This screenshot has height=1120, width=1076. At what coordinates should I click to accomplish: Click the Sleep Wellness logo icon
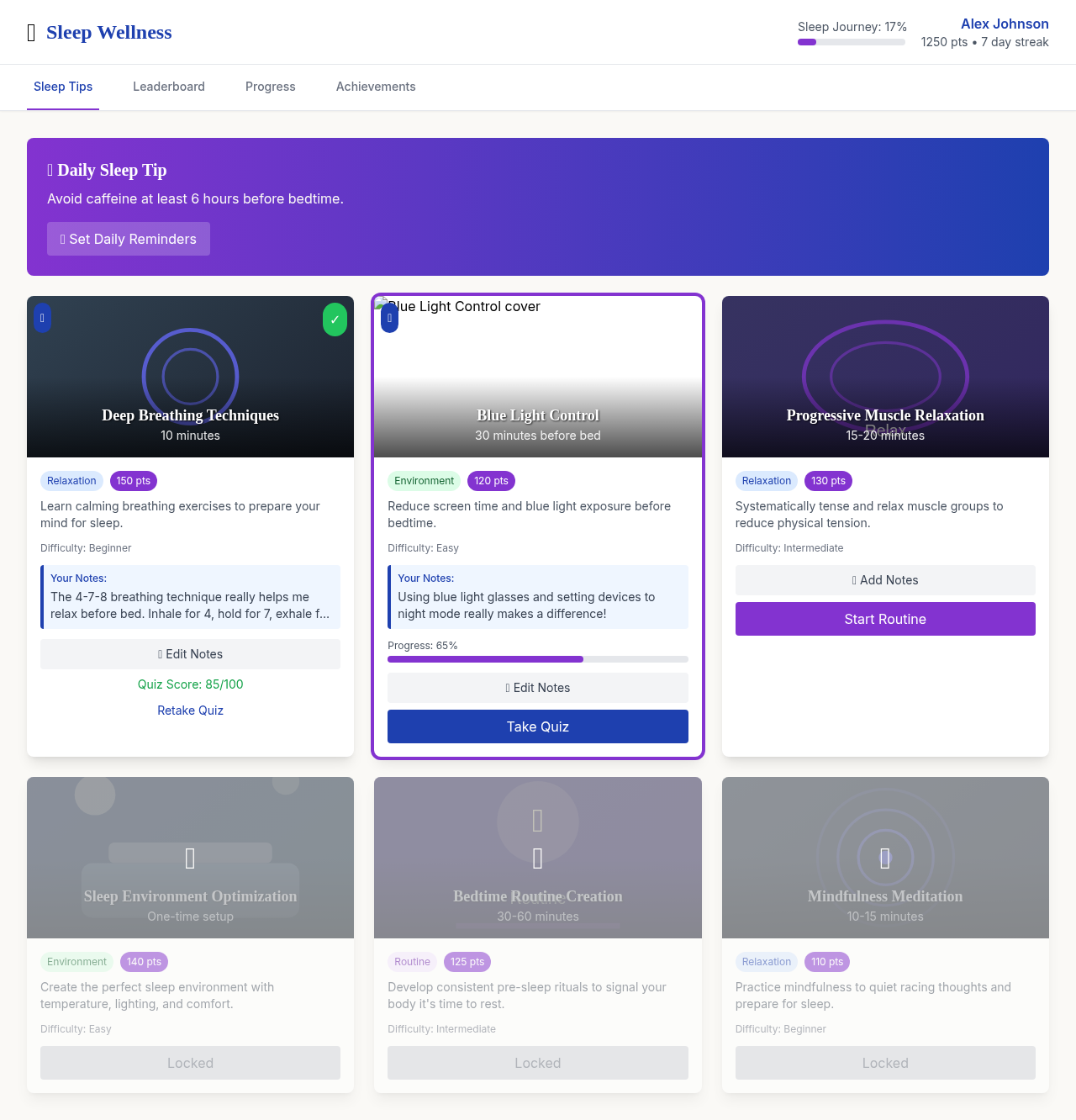point(32,33)
